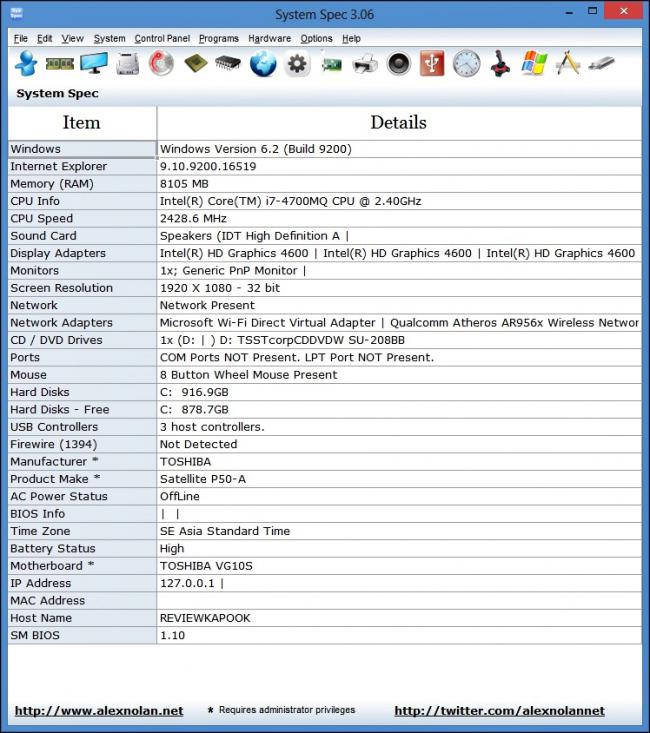650x733 pixels.
Task: Click the Item column header
Action: (x=82, y=123)
